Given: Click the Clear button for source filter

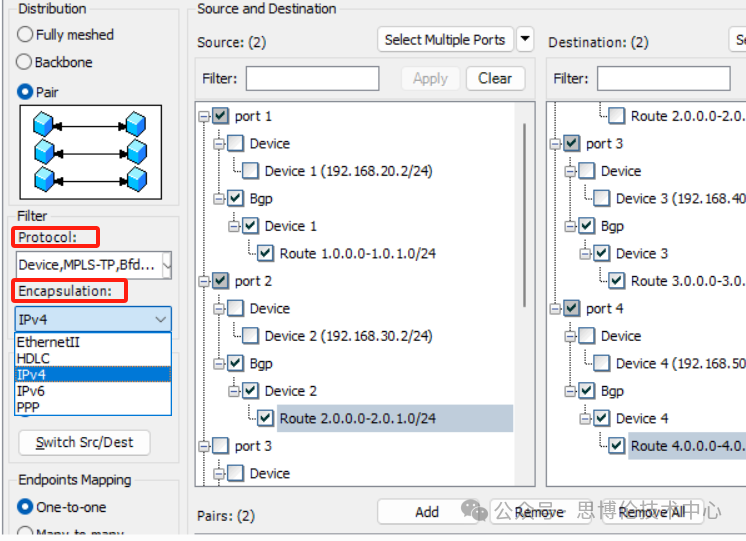Looking at the screenshot, I should click(495, 78).
